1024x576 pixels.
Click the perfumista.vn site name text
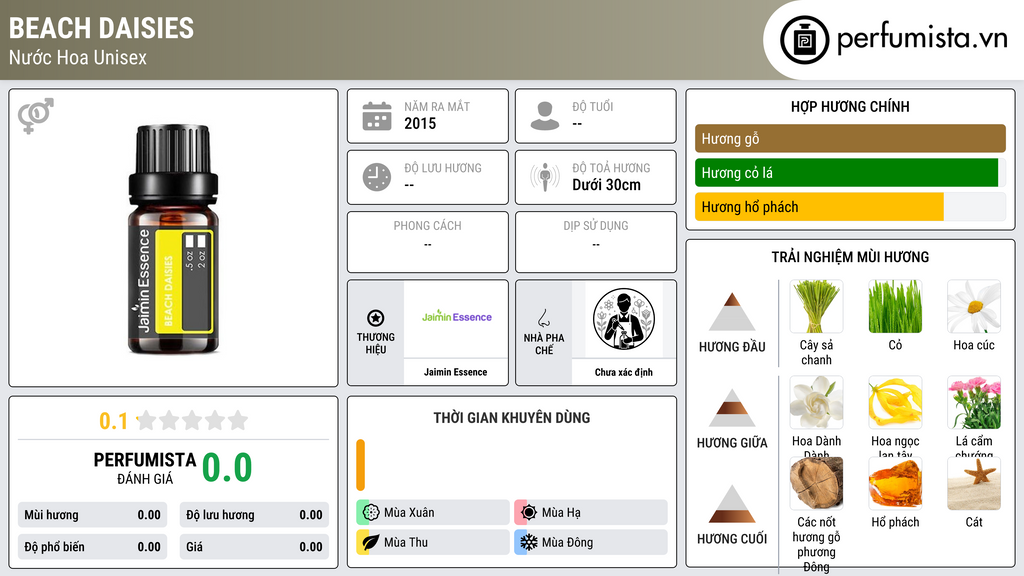pos(922,38)
